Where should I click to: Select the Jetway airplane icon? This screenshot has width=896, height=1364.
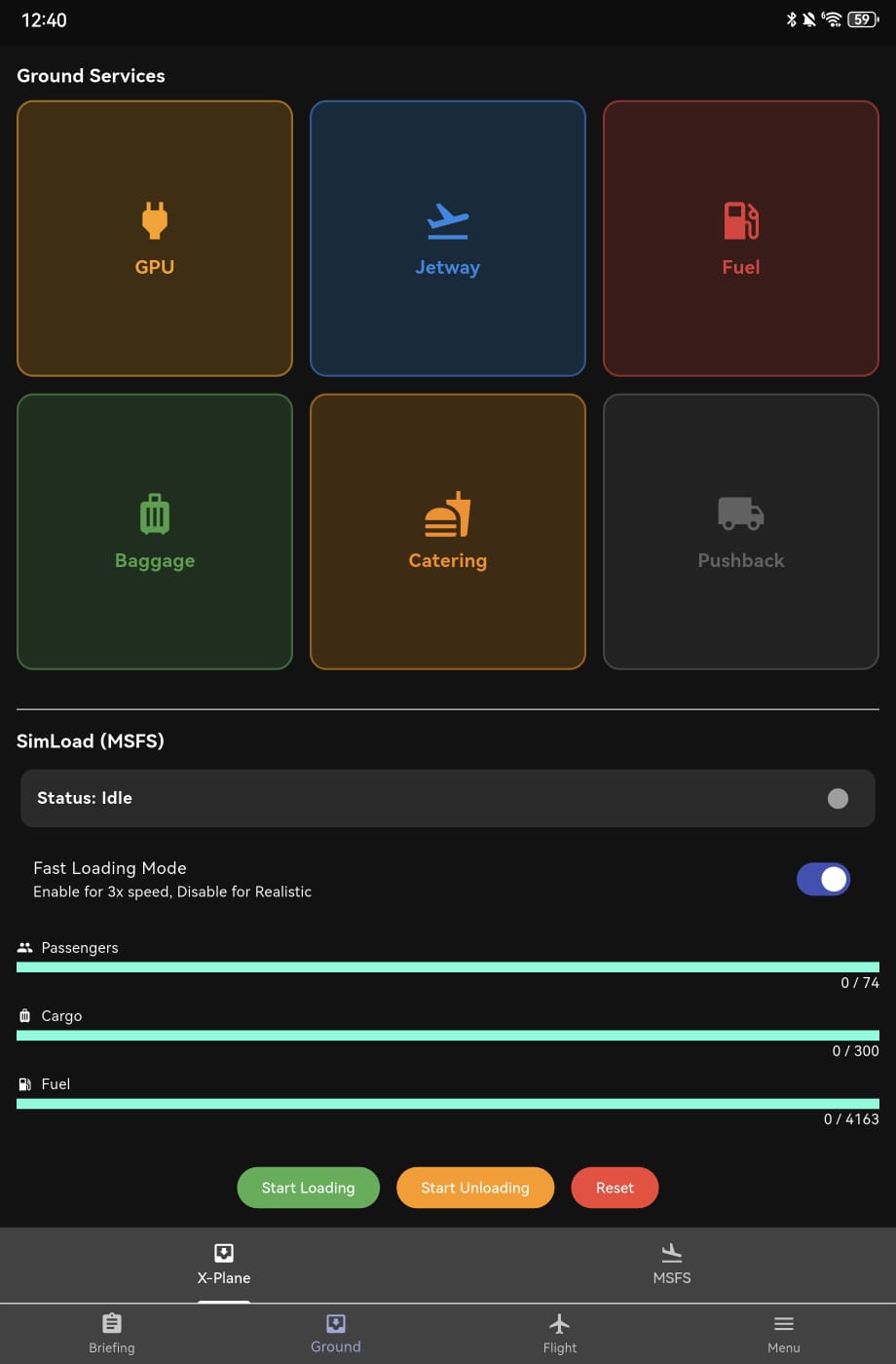[x=448, y=220]
